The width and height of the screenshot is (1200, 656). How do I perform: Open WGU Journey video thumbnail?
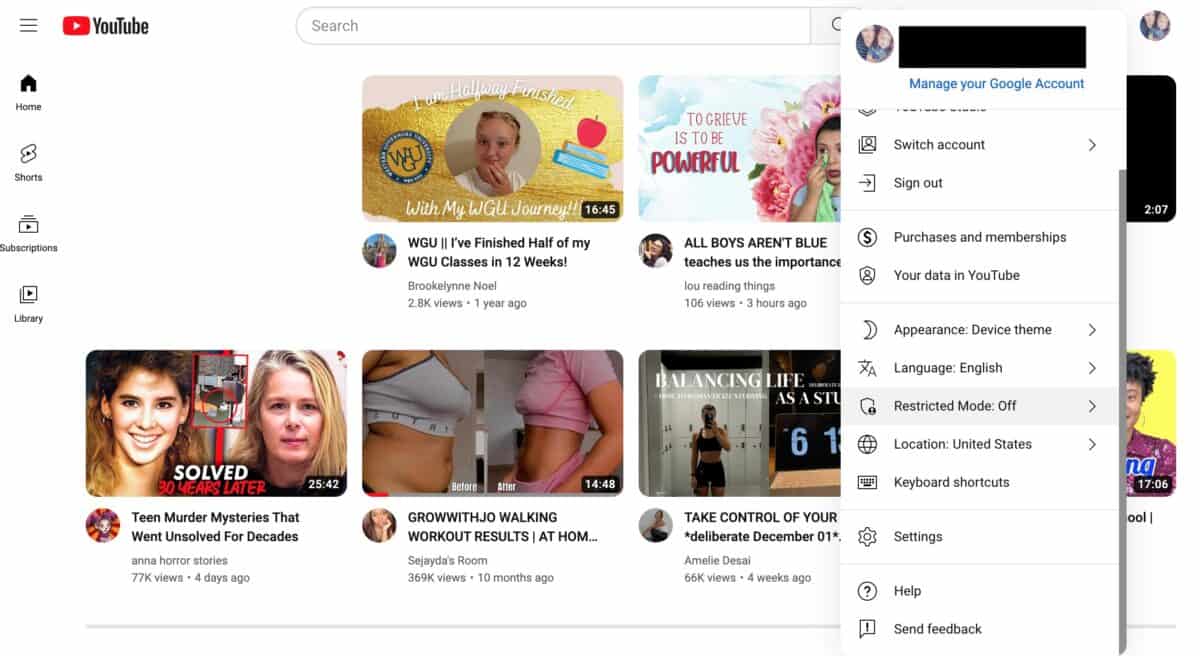click(x=492, y=148)
